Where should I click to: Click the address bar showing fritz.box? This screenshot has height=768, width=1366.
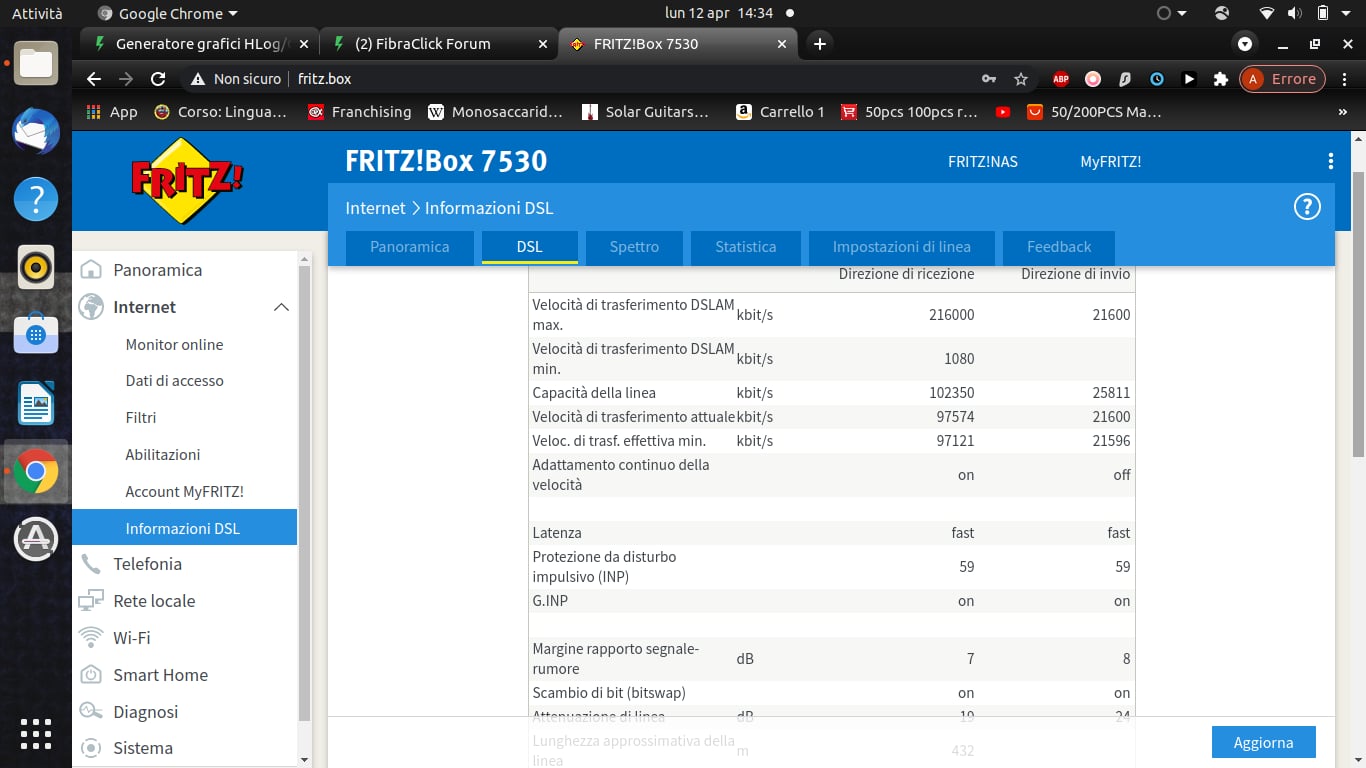[x=600, y=79]
